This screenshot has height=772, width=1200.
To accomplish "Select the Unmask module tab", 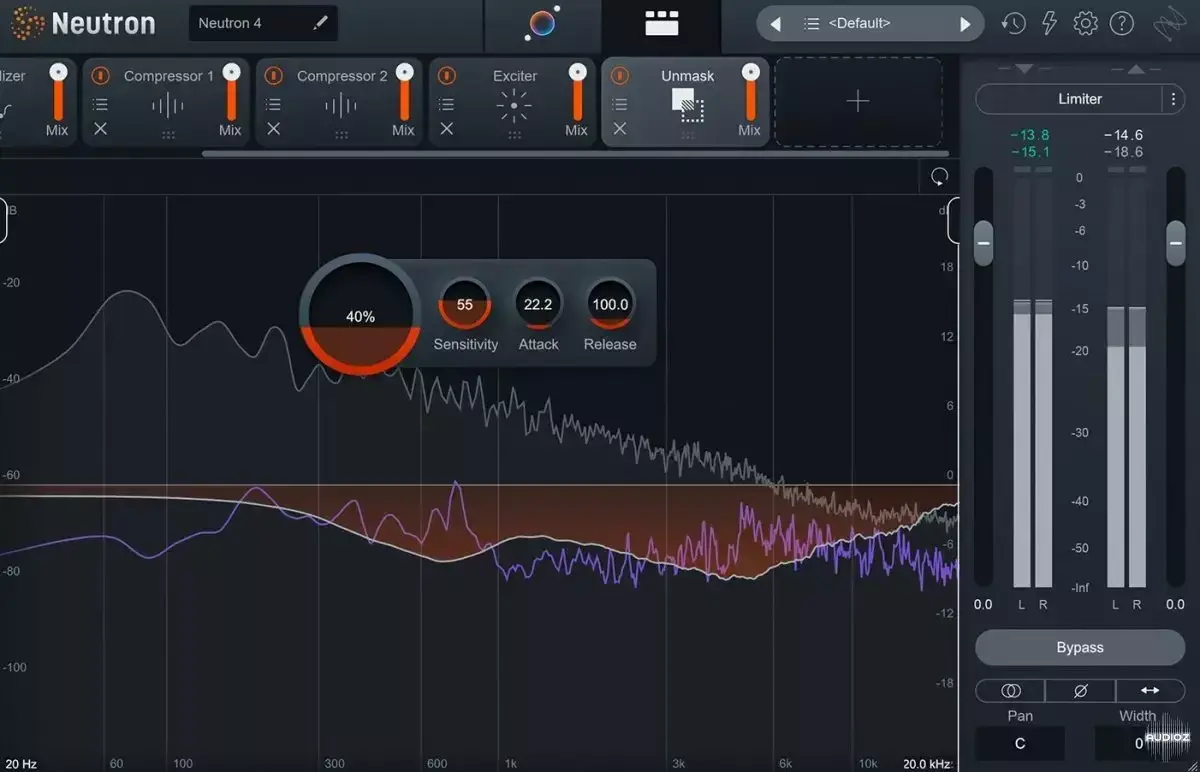I will 684,102.
